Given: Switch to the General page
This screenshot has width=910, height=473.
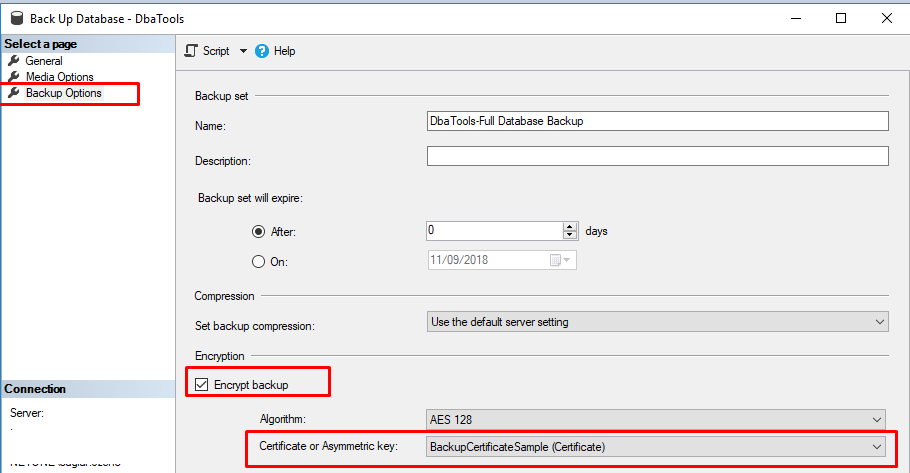Looking at the screenshot, I should 44,61.
